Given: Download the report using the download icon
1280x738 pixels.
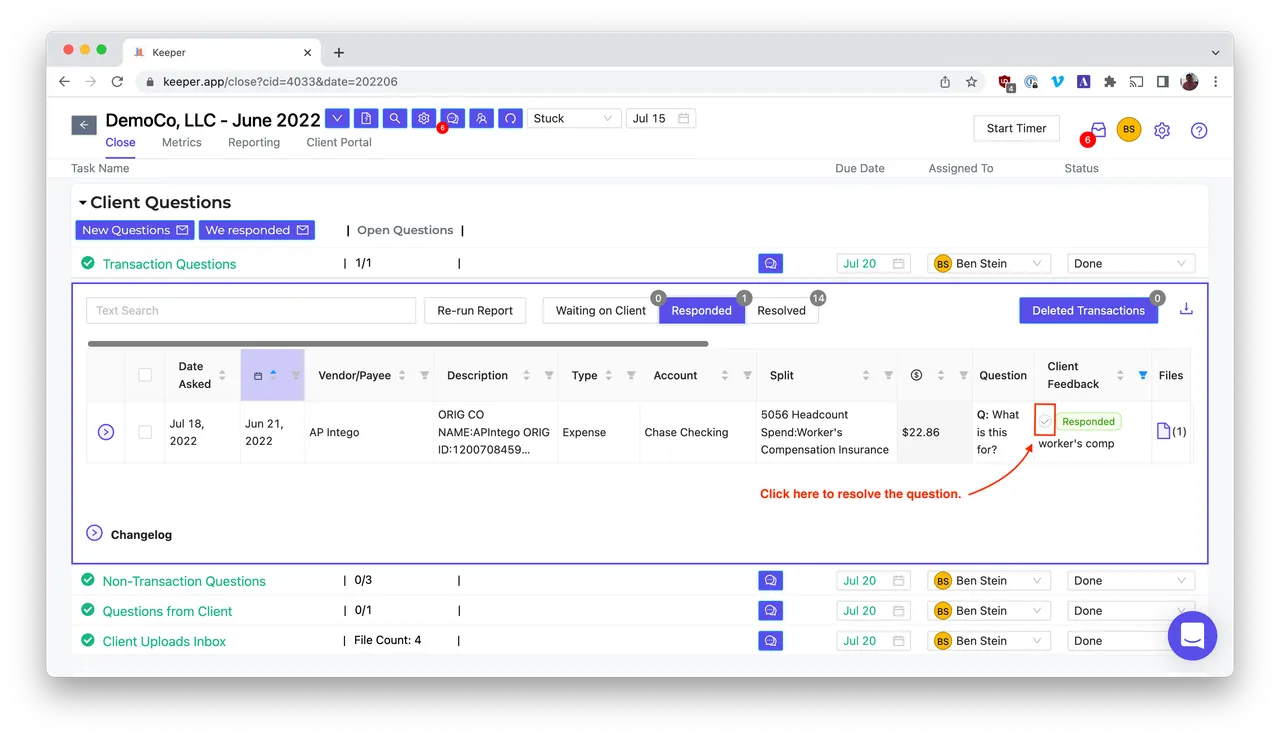Looking at the screenshot, I should [x=1186, y=309].
